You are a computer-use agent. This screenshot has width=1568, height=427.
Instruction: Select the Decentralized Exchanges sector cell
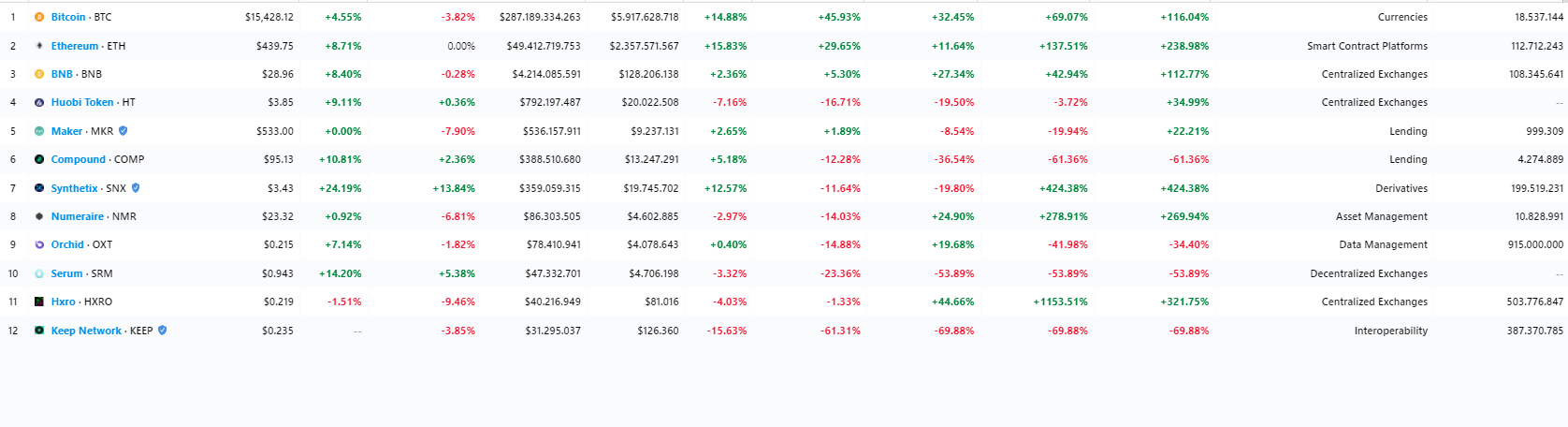click(x=1369, y=273)
